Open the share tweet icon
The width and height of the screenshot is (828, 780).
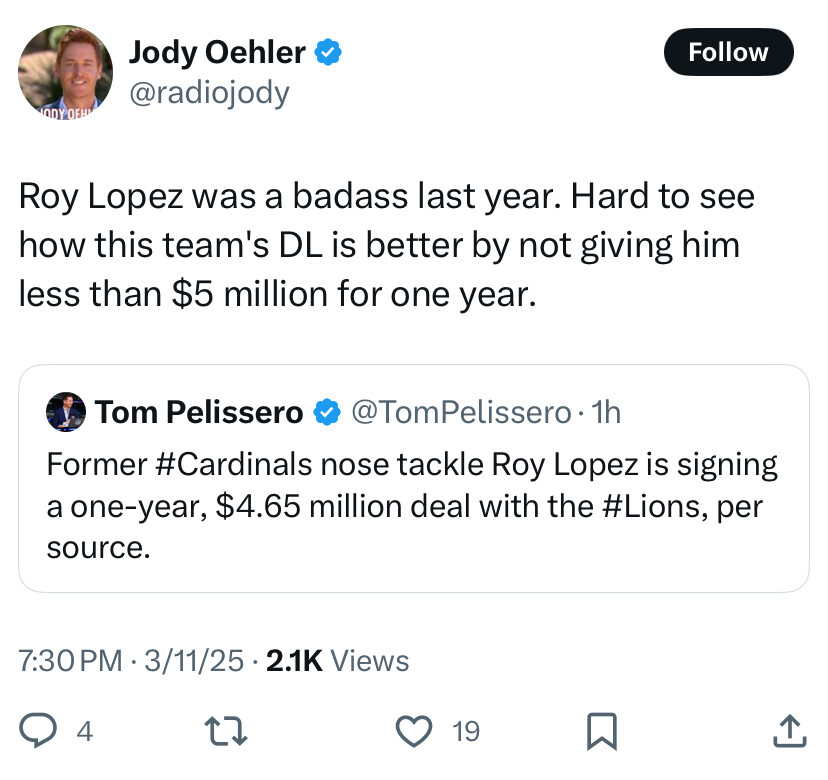point(789,731)
